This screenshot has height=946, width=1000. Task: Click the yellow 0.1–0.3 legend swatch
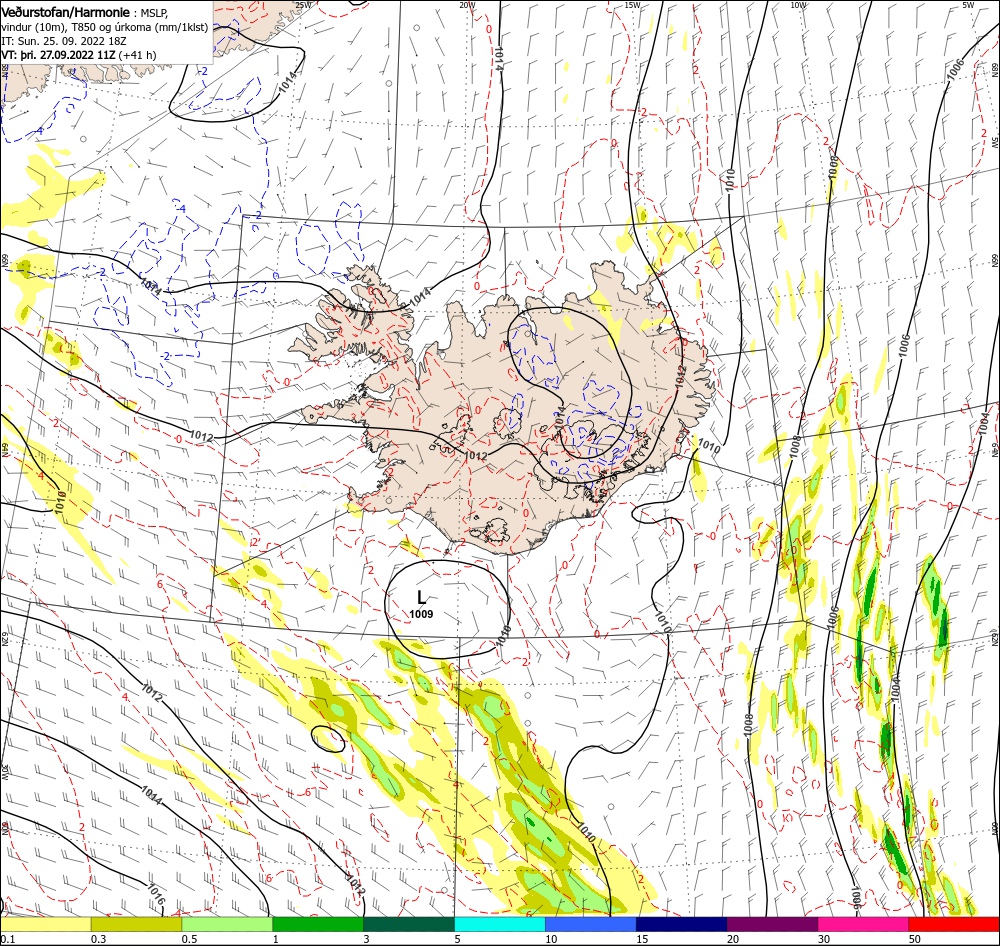45,924
